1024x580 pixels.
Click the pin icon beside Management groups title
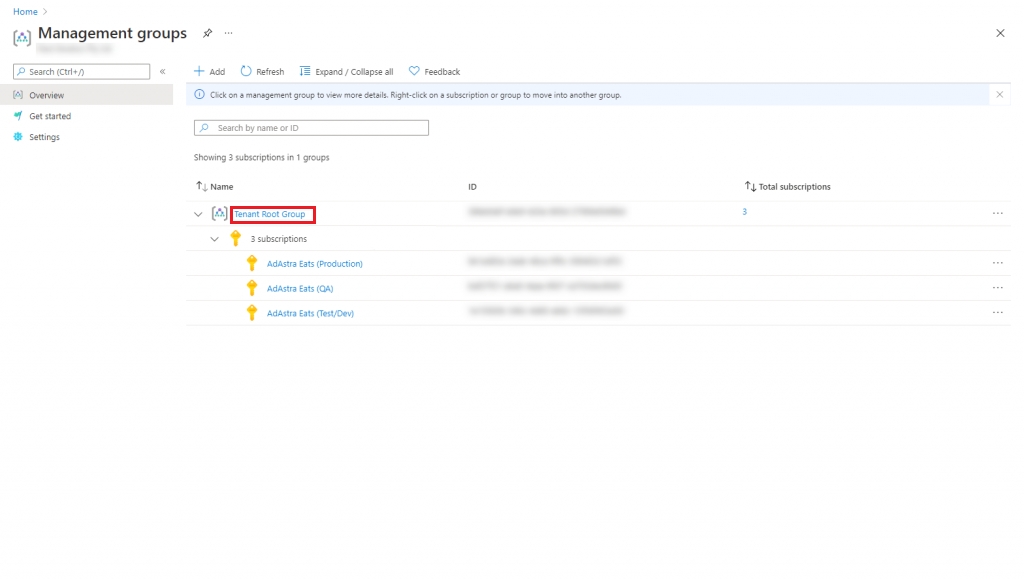click(207, 33)
